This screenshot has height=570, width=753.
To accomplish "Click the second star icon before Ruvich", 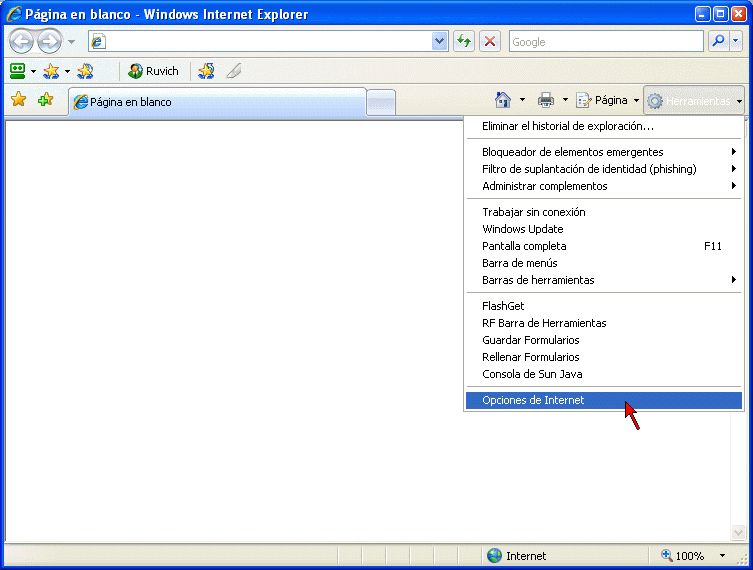I will [85, 71].
